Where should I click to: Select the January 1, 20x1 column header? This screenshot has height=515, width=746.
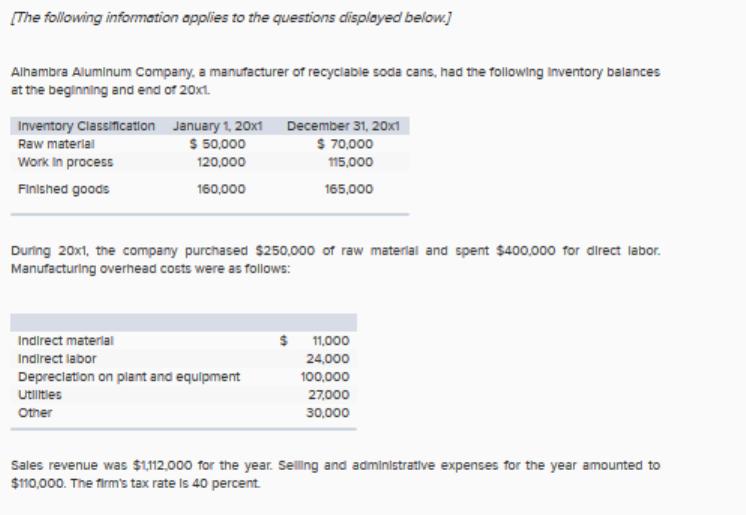pos(217,126)
